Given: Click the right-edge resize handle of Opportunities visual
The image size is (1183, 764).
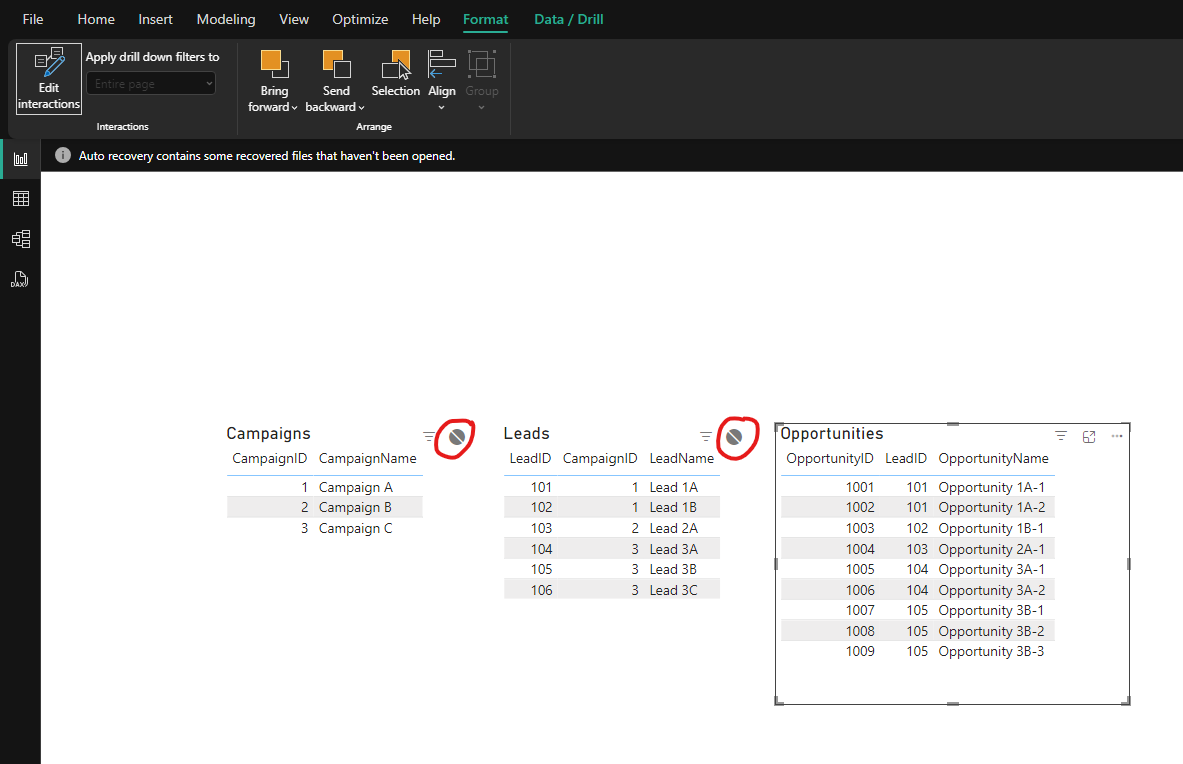Looking at the screenshot, I should pyautogui.click(x=1129, y=564).
